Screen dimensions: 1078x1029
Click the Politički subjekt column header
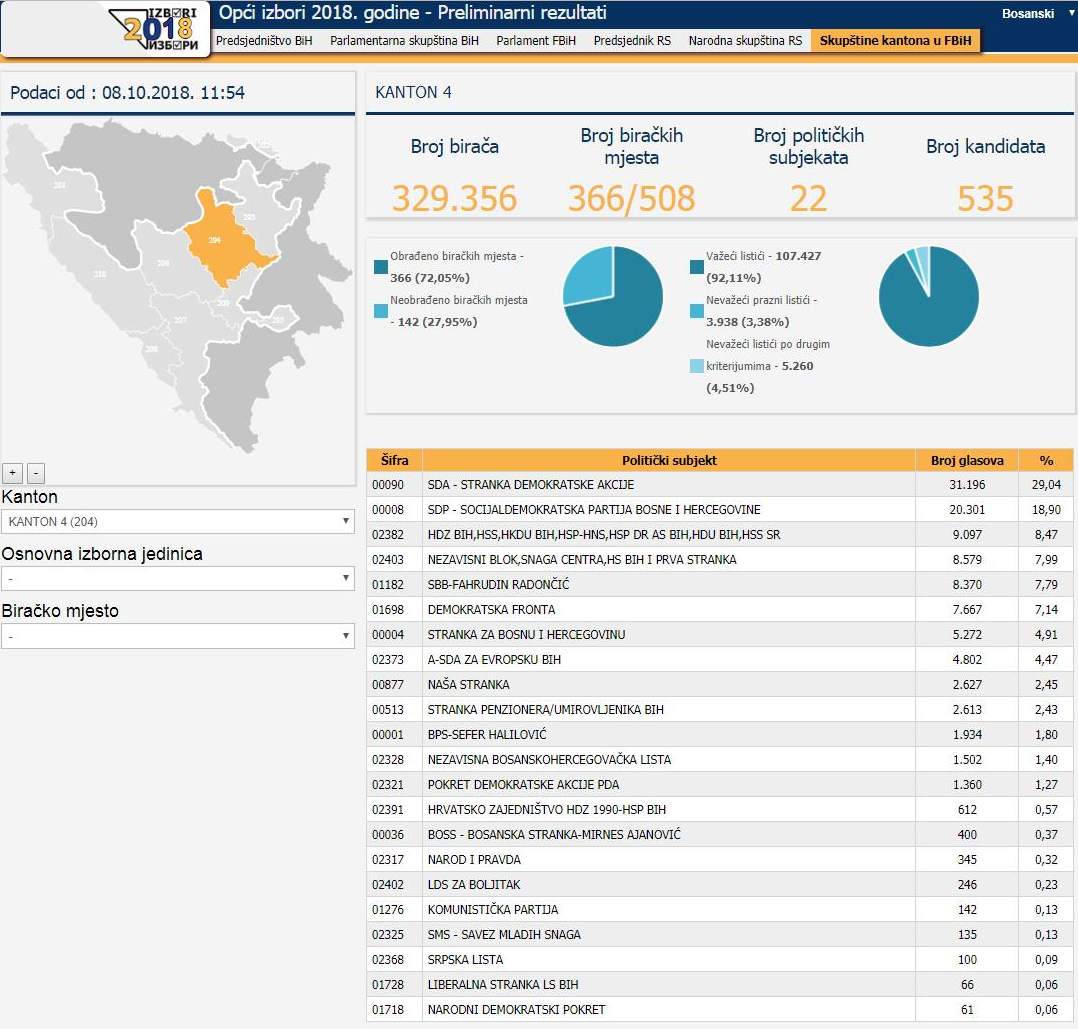[x=669, y=461]
